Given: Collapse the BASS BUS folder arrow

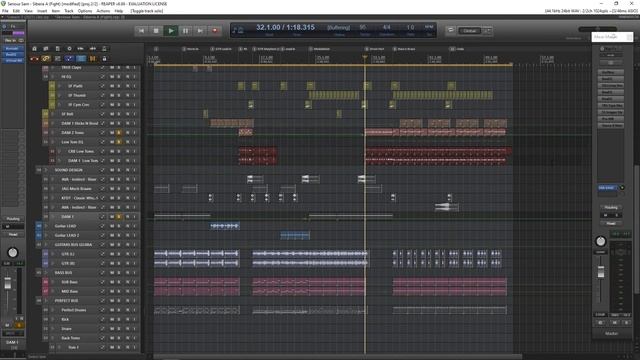Looking at the screenshot, I should click(x=46, y=273).
